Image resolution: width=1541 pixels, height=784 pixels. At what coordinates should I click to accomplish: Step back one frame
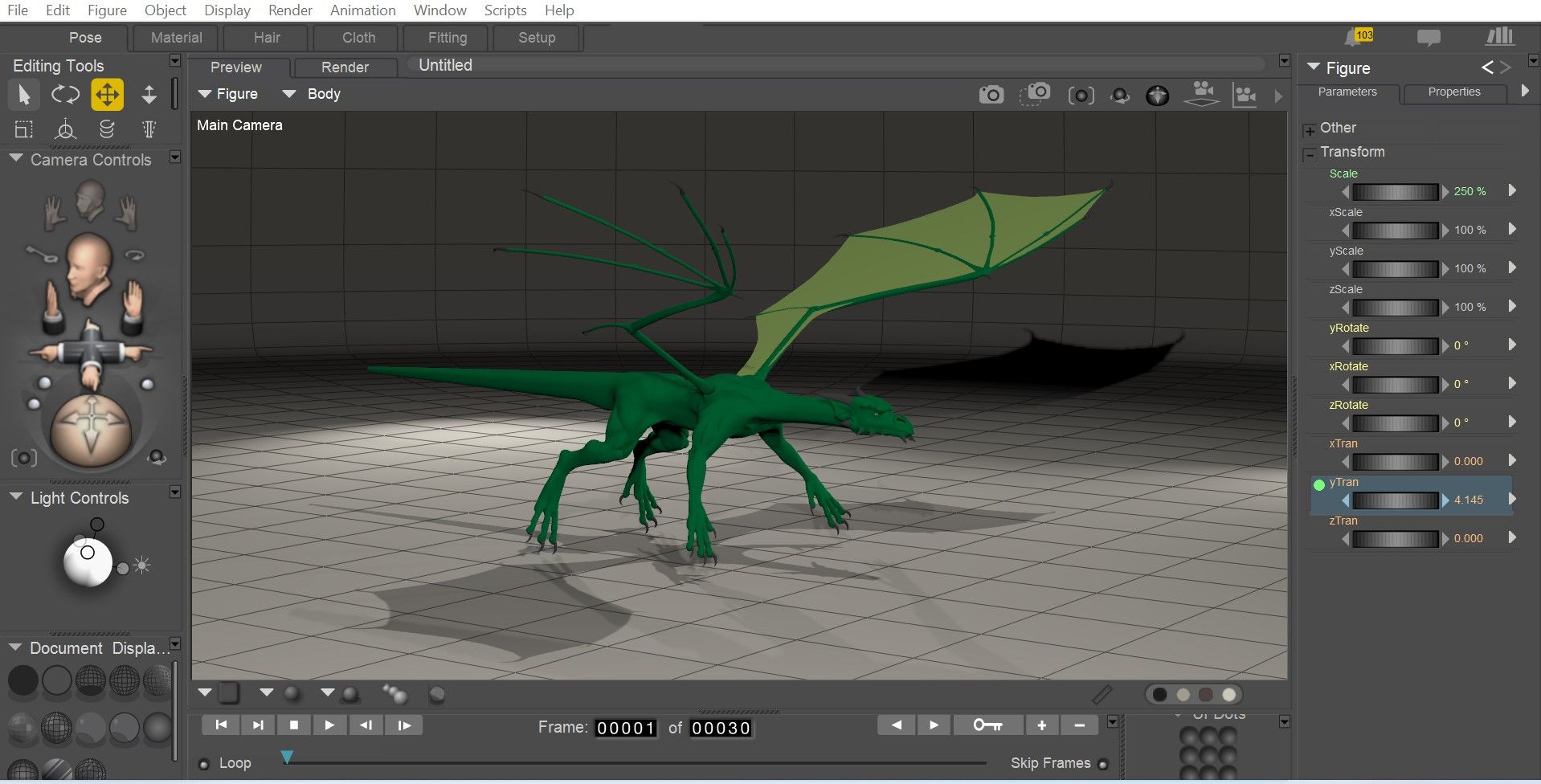366,725
